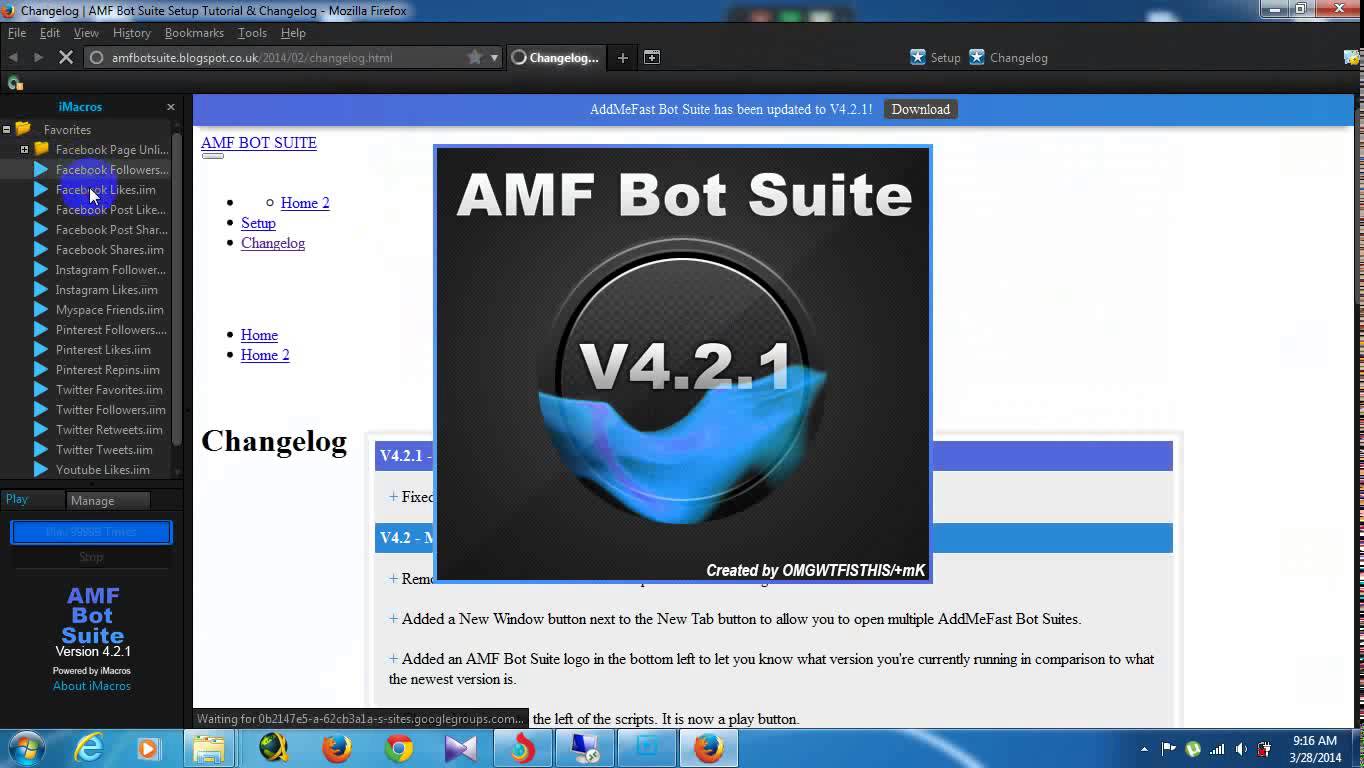Open the URL bar history dropdown
The height and width of the screenshot is (768, 1364).
click(x=494, y=58)
